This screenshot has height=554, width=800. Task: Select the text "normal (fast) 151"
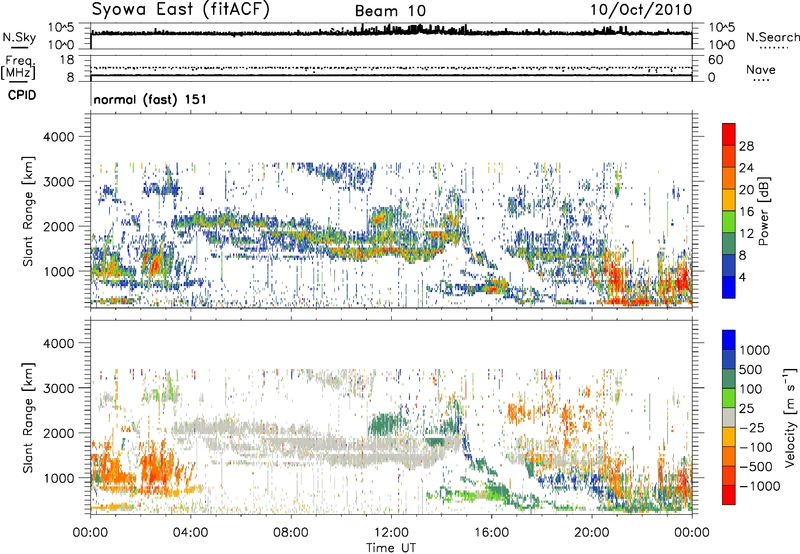tap(150, 99)
